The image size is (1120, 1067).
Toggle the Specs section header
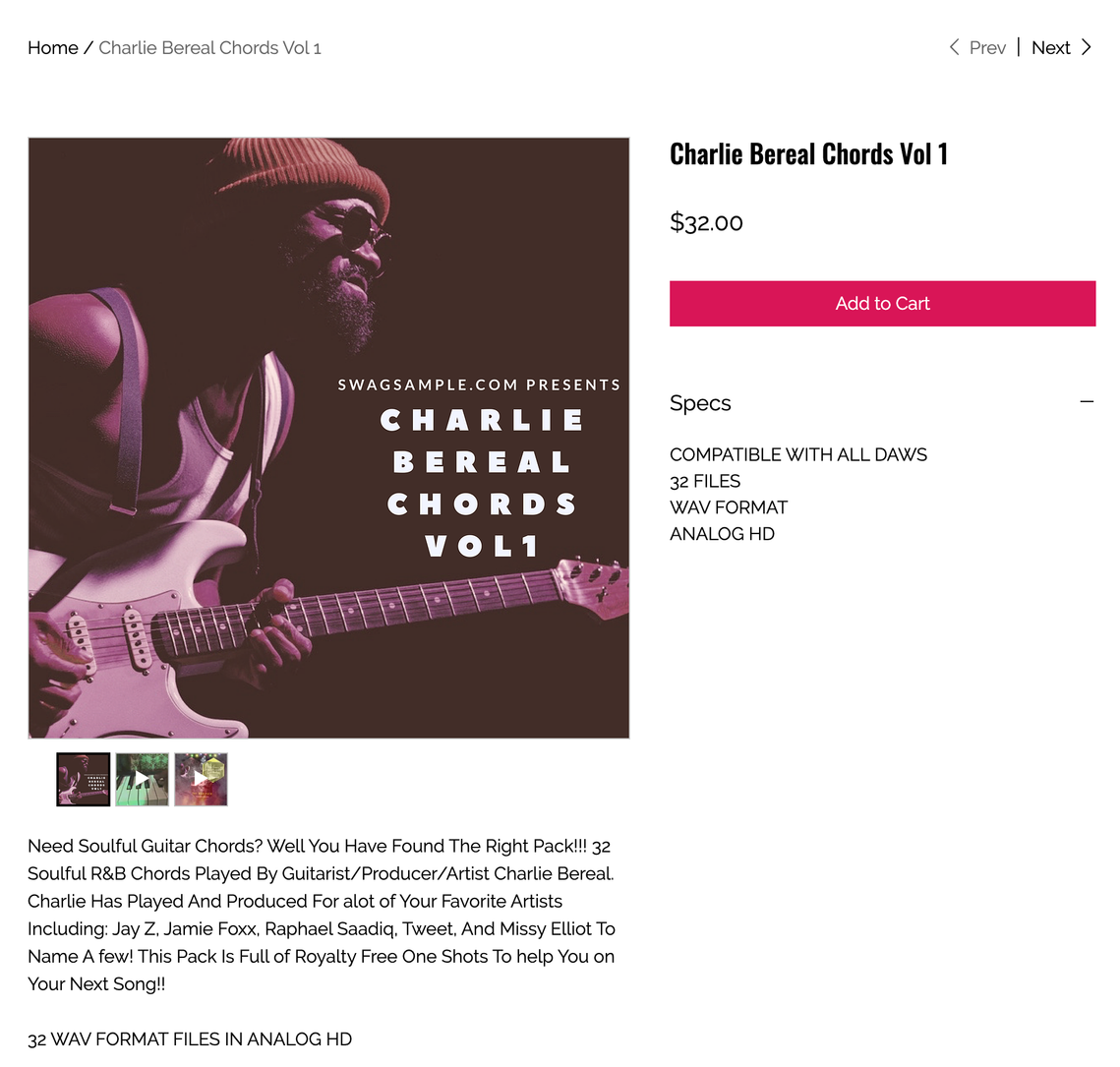[882, 403]
